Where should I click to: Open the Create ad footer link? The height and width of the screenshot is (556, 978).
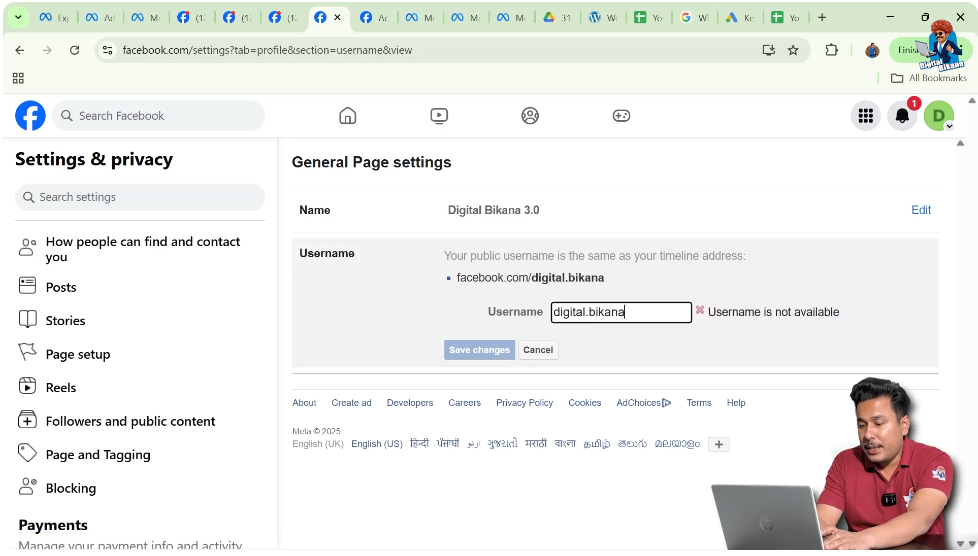pos(351,403)
